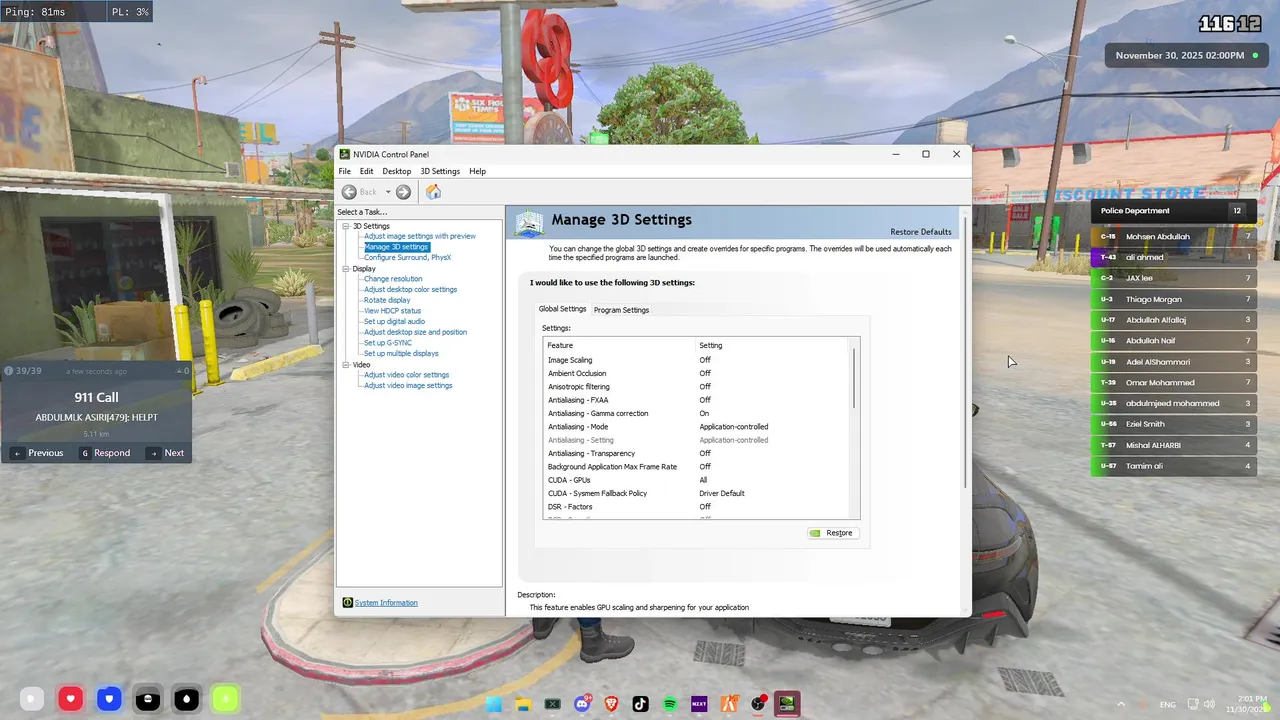Collapse the 3D Settings tree node
This screenshot has height=720, width=1280.
(346, 226)
